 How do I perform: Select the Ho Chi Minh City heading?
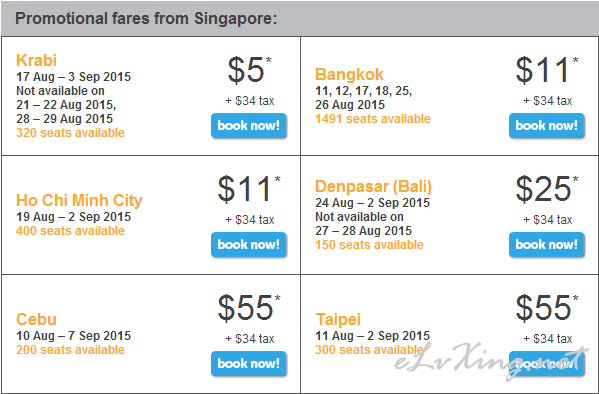[x=79, y=201]
